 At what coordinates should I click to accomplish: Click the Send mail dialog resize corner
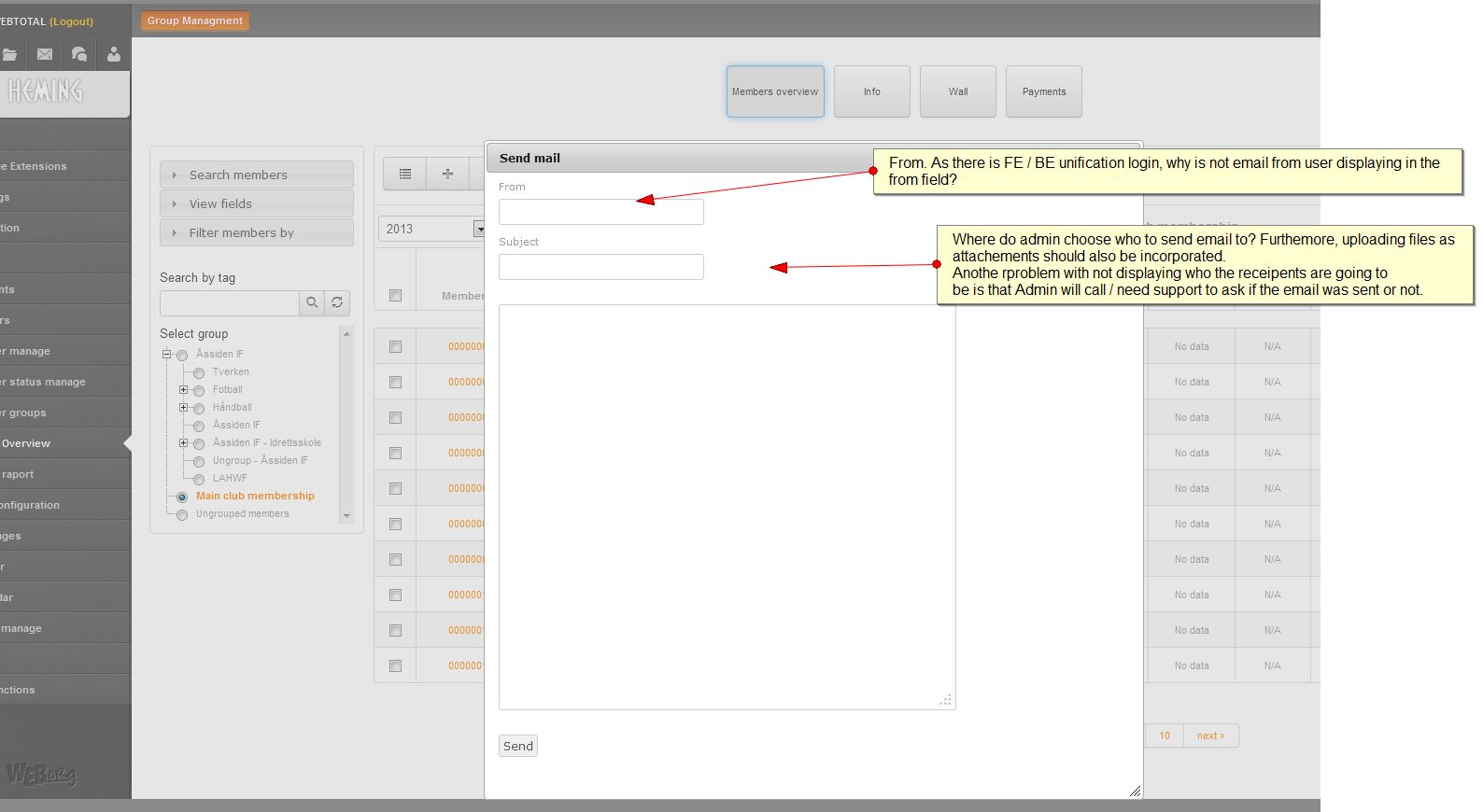[x=1135, y=791]
